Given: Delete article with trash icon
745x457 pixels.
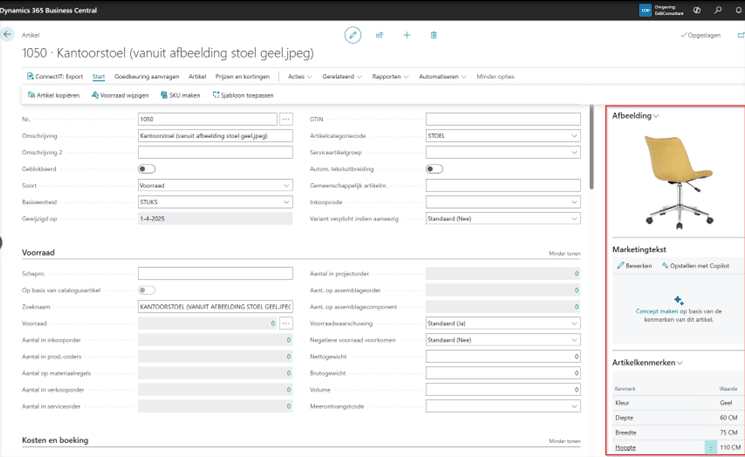Looking at the screenshot, I should [433, 35].
